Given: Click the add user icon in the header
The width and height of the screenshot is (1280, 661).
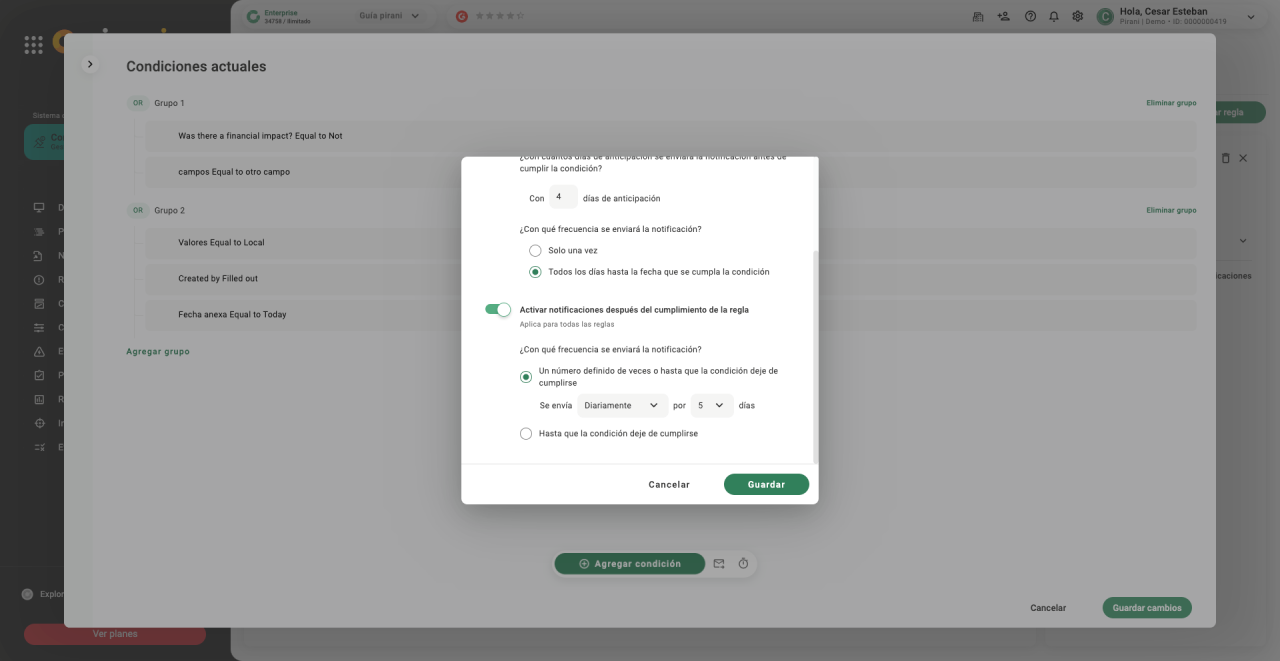Looking at the screenshot, I should (1004, 16).
